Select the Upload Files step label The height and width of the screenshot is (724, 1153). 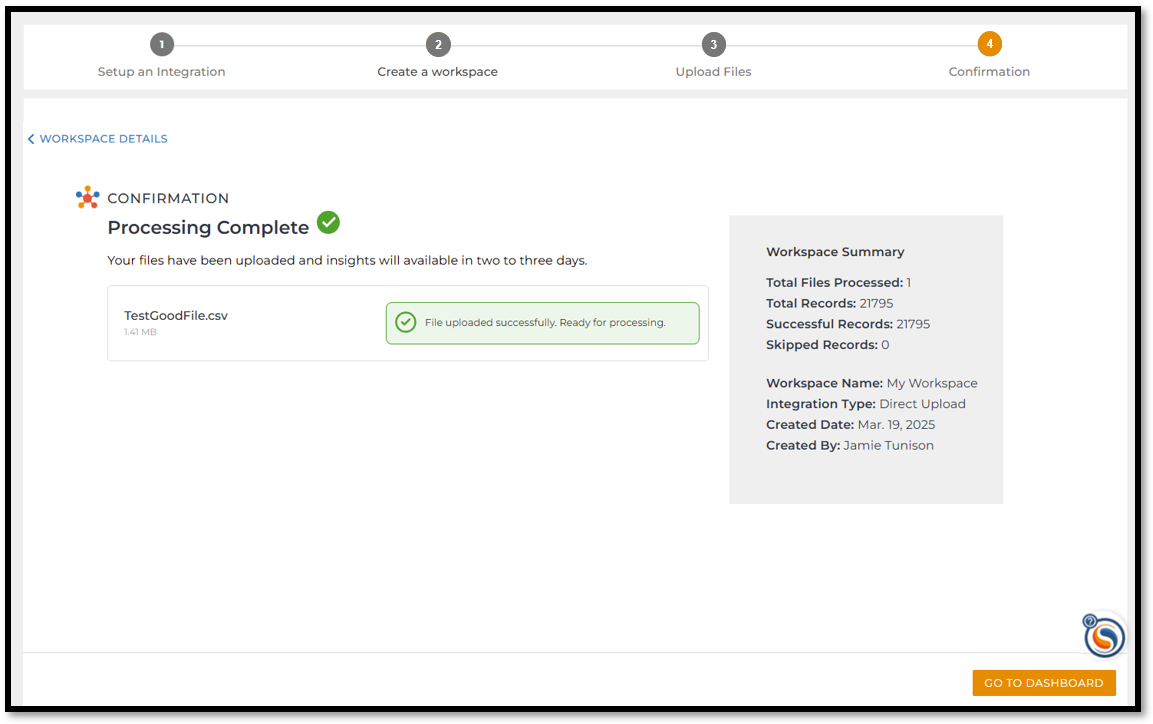point(713,71)
